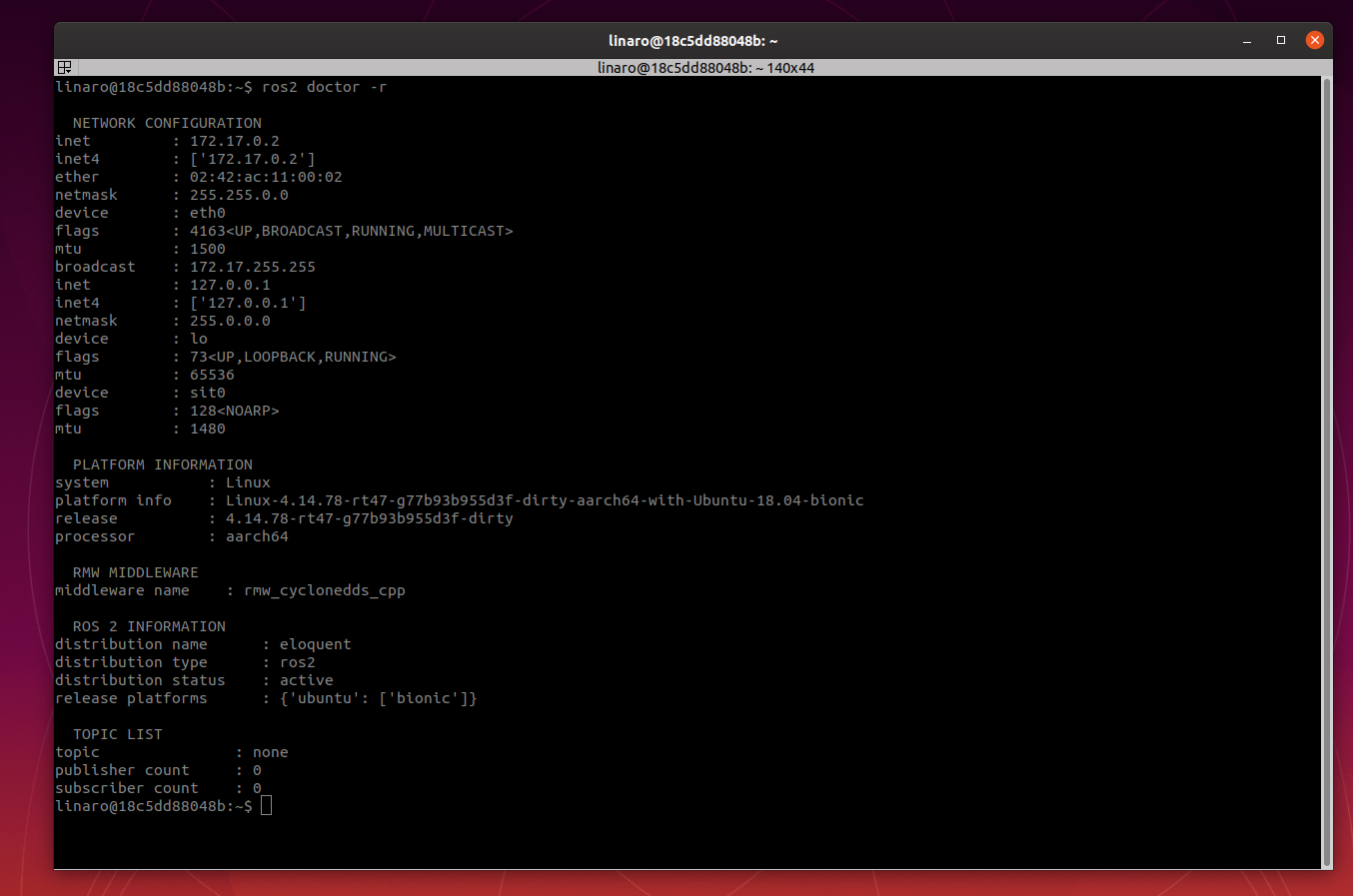The height and width of the screenshot is (896, 1353).
Task: Click the broadcast address 172.17.255.255
Action: (252, 267)
